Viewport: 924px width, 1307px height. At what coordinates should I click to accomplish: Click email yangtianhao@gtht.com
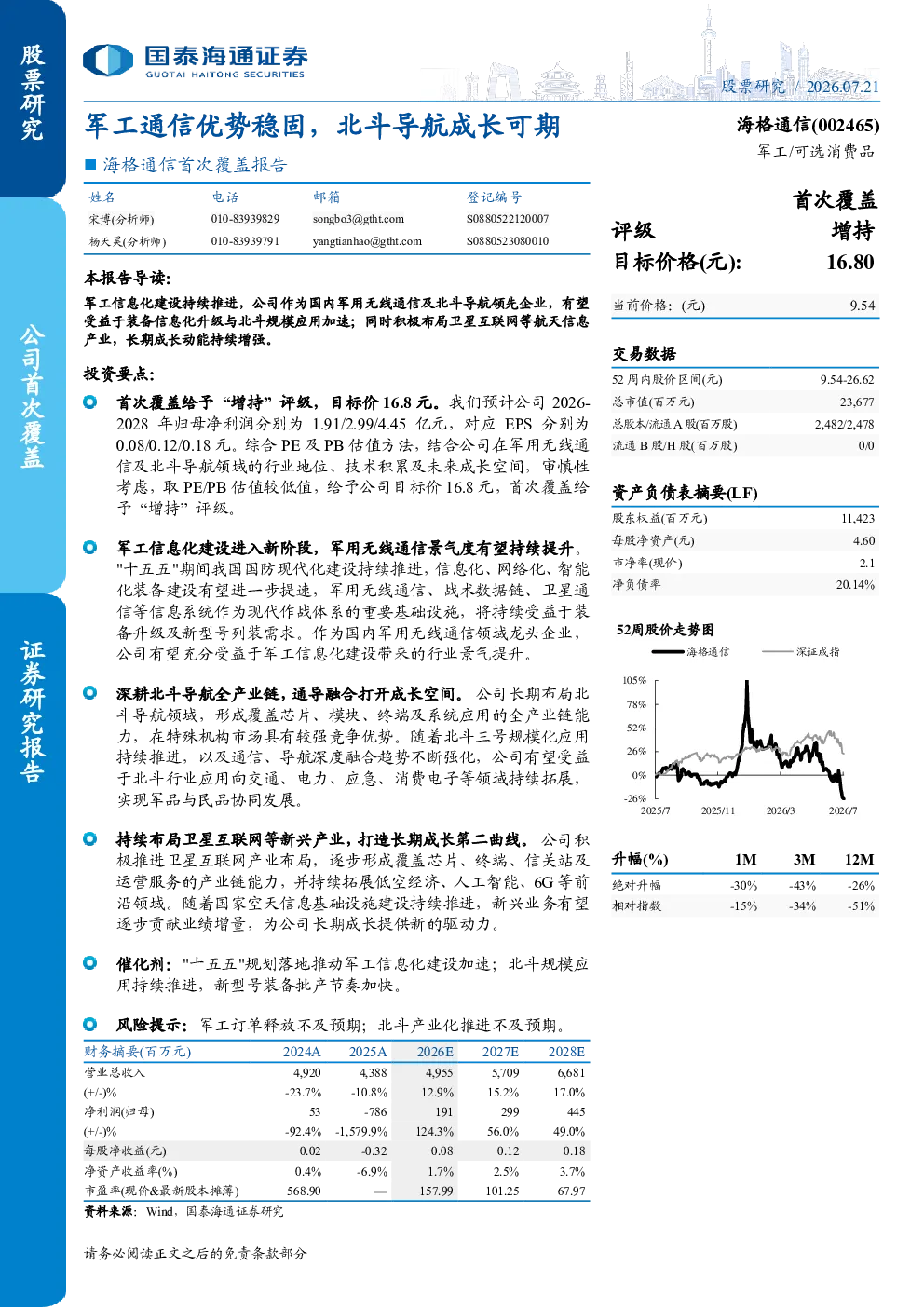pyautogui.click(x=367, y=241)
